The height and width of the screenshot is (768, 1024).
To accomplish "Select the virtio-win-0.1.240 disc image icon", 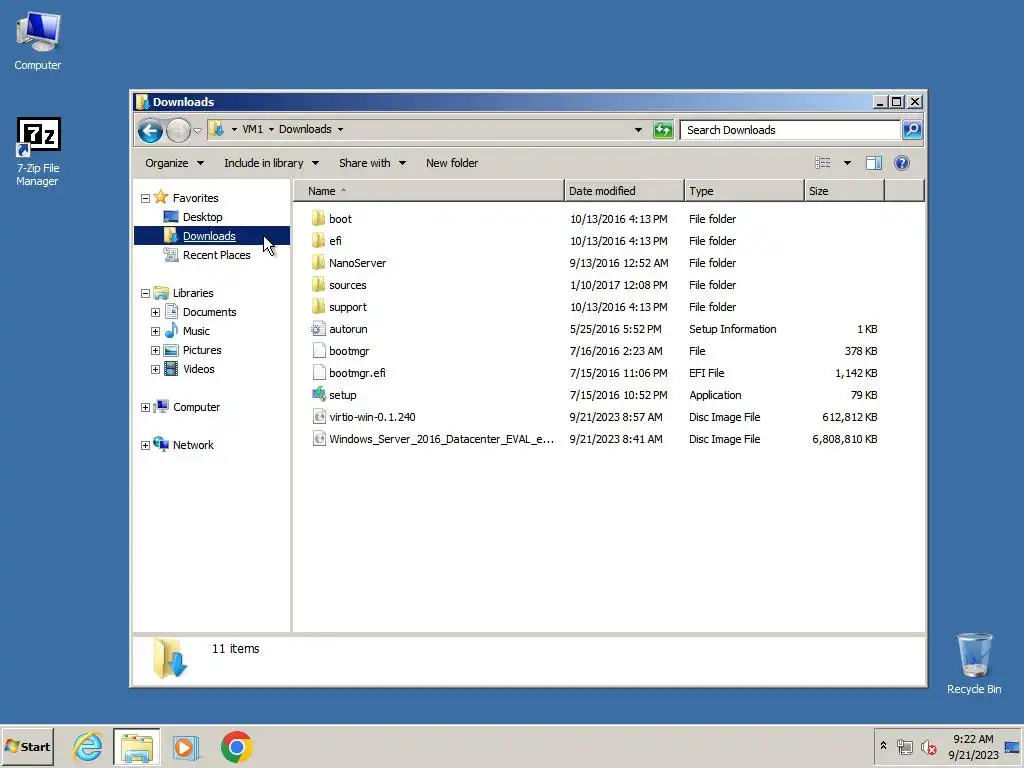I will tap(318, 417).
